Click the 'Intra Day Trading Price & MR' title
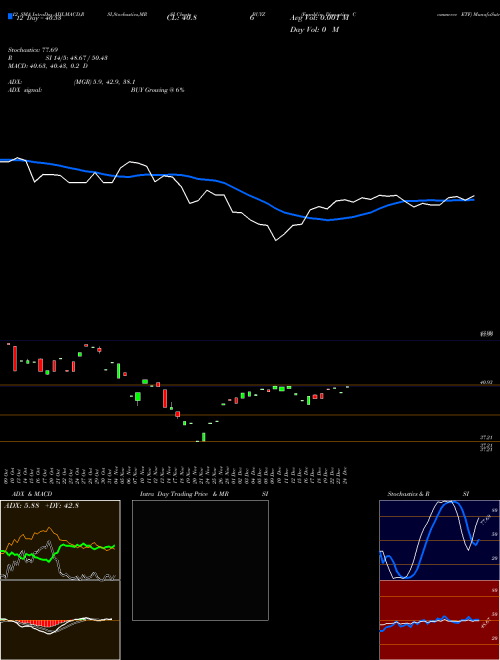Screen dimensions: 500x660 pos(184,494)
